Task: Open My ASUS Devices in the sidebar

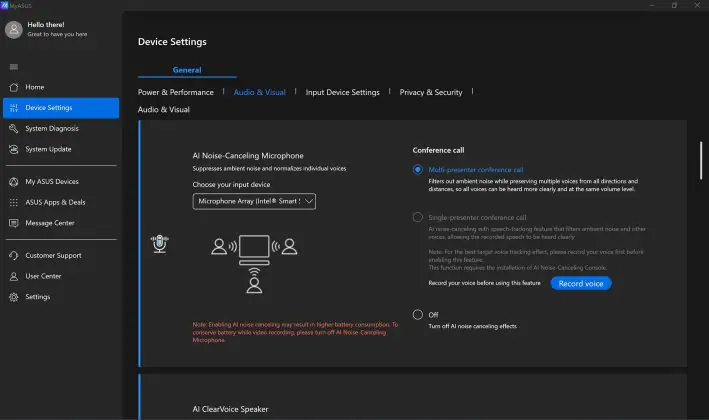Action: click(x=61, y=182)
